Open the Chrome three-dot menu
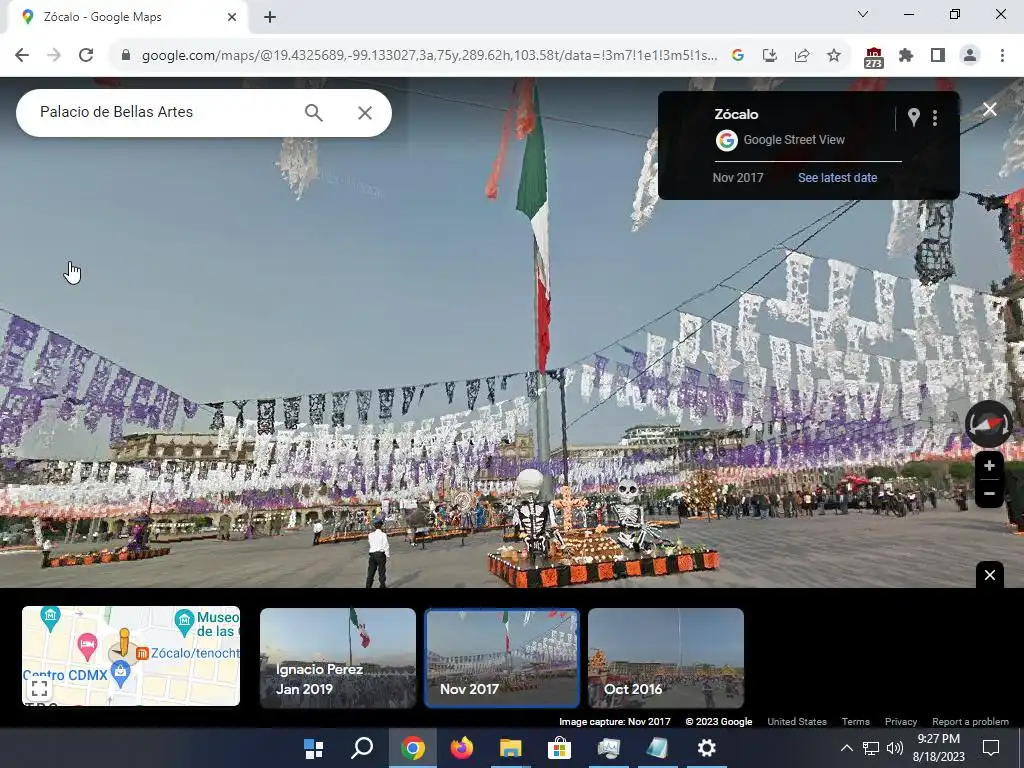Screen dimensions: 1024x768 coord(1002,56)
